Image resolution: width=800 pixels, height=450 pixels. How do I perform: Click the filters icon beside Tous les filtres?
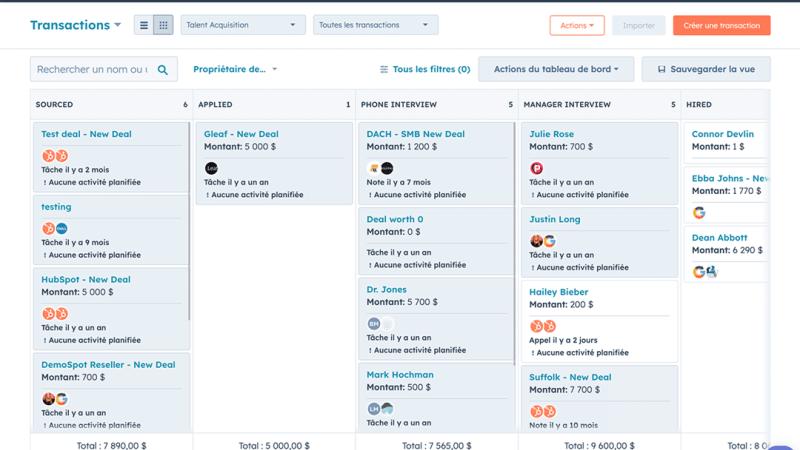(x=384, y=69)
